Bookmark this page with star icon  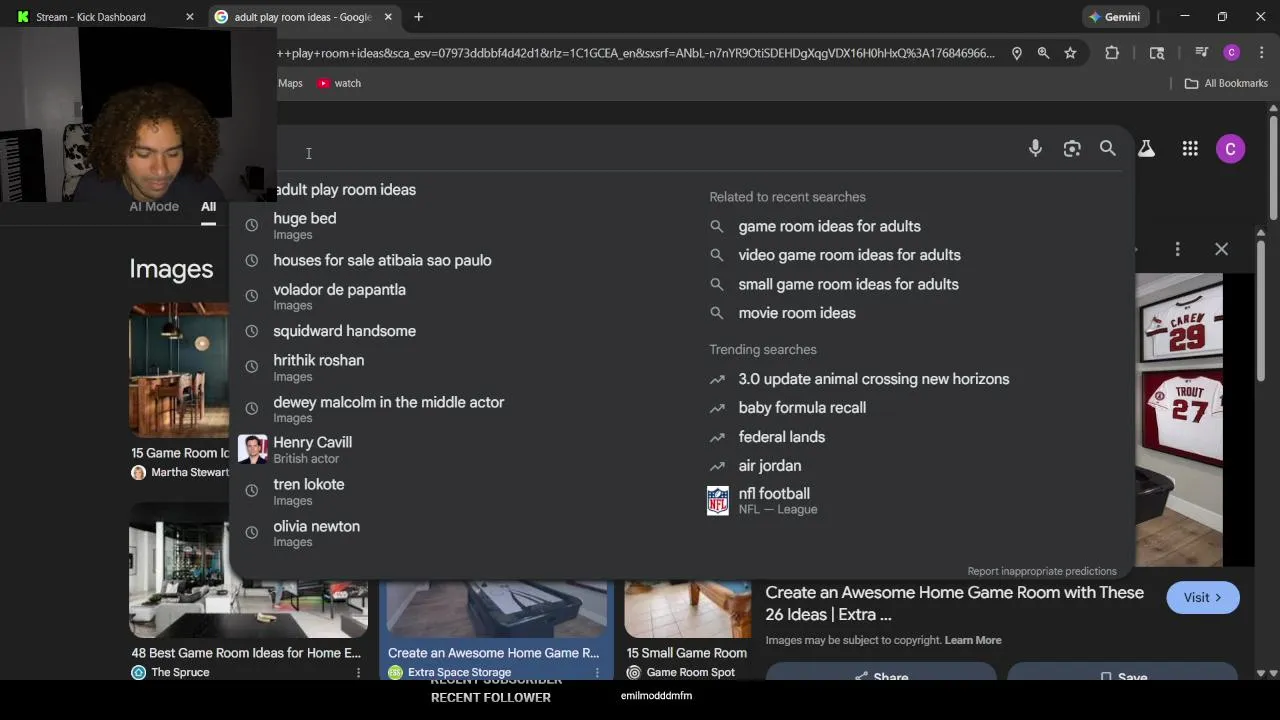tap(1070, 53)
